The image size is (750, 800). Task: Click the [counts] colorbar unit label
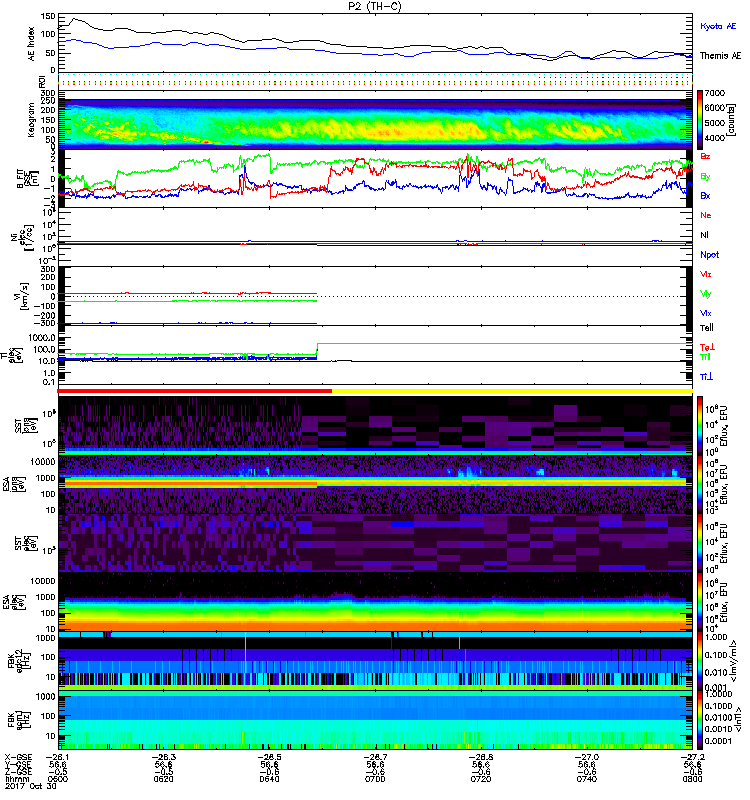coord(730,120)
